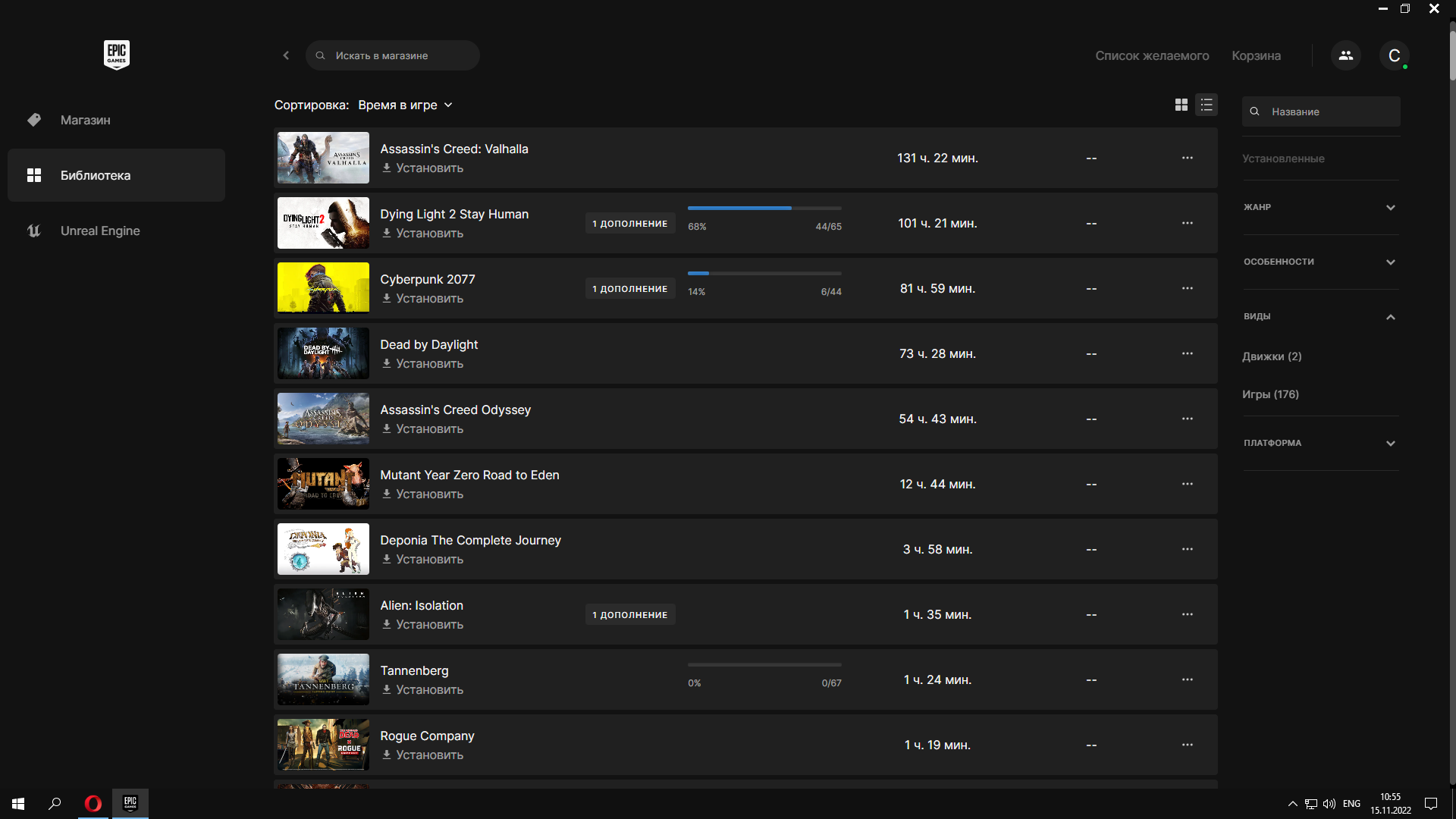This screenshot has height=819, width=1456.
Task: Click Dying Light 2 achievements progress bar
Action: pos(764,208)
